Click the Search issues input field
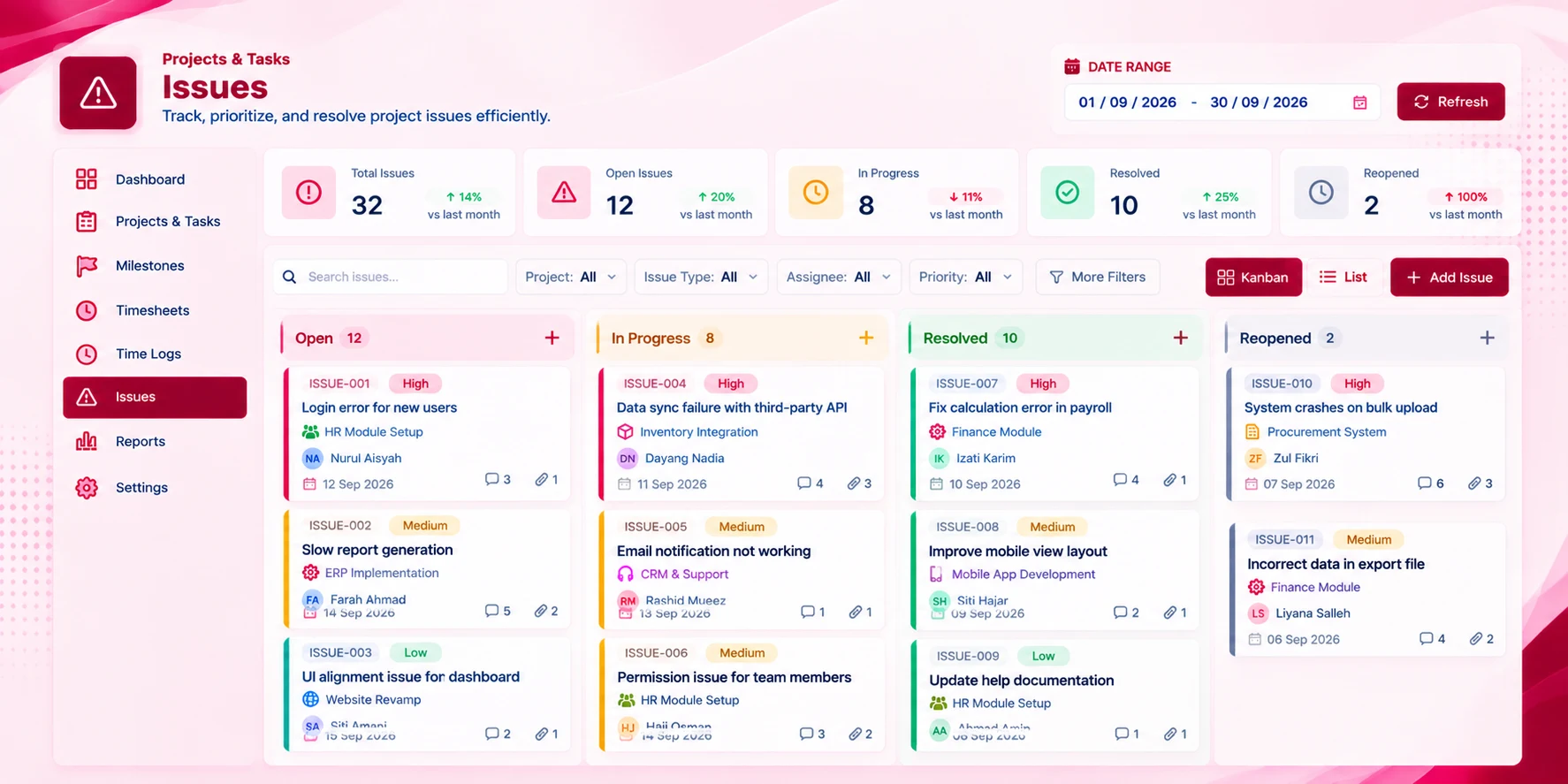Image resolution: width=1568 pixels, height=784 pixels. click(x=390, y=277)
